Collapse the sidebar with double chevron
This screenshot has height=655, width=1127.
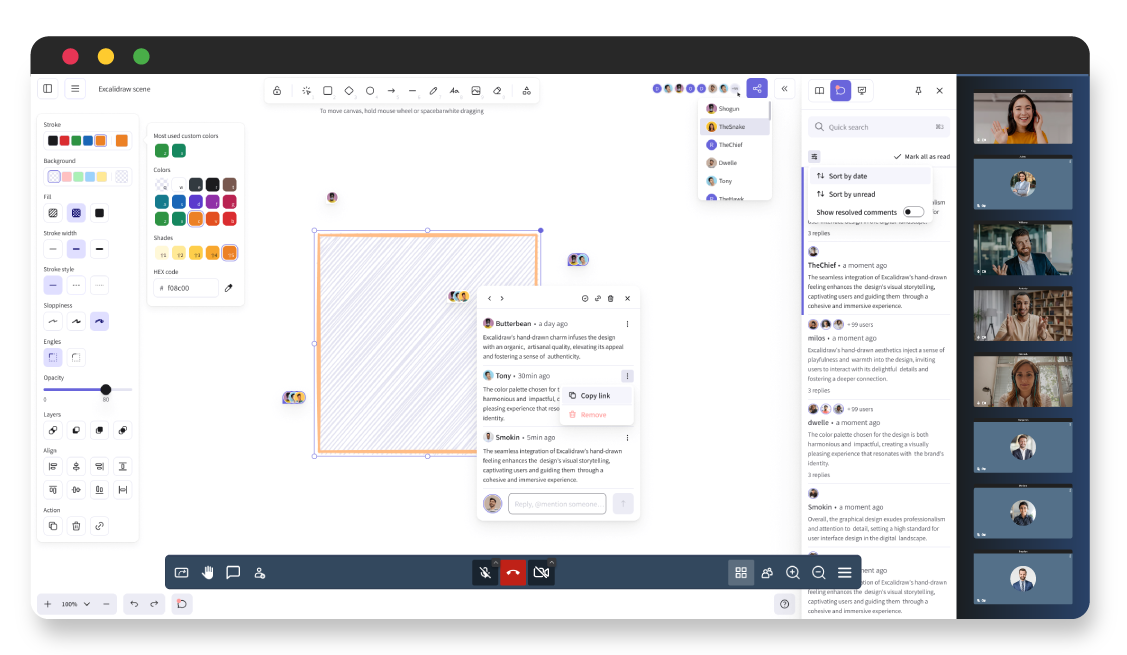coord(785,89)
